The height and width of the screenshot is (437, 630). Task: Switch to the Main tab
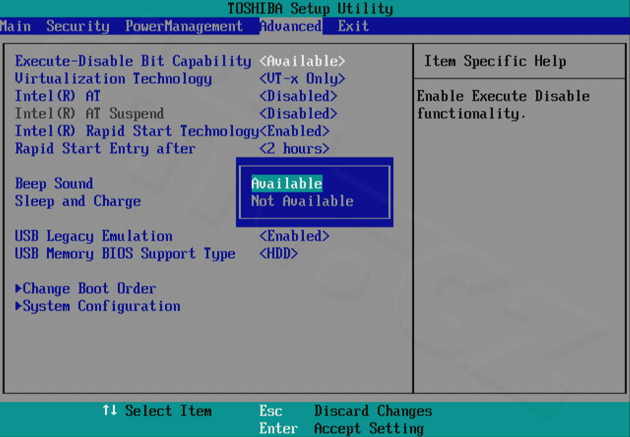coord(15,27)
